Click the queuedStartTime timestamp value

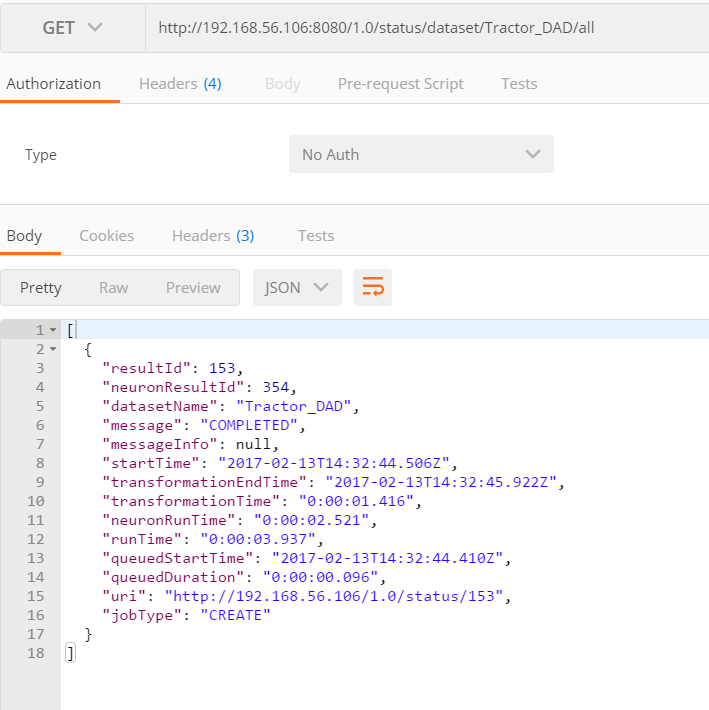point(388,558)
